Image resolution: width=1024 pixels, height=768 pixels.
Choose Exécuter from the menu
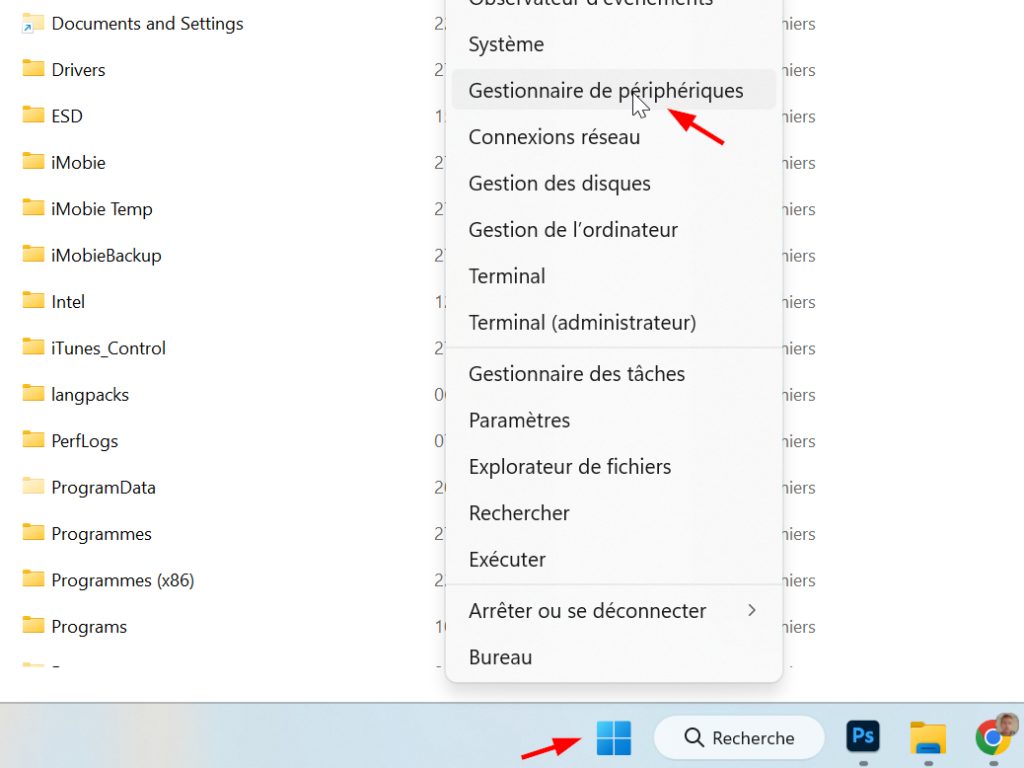point(613,559)
